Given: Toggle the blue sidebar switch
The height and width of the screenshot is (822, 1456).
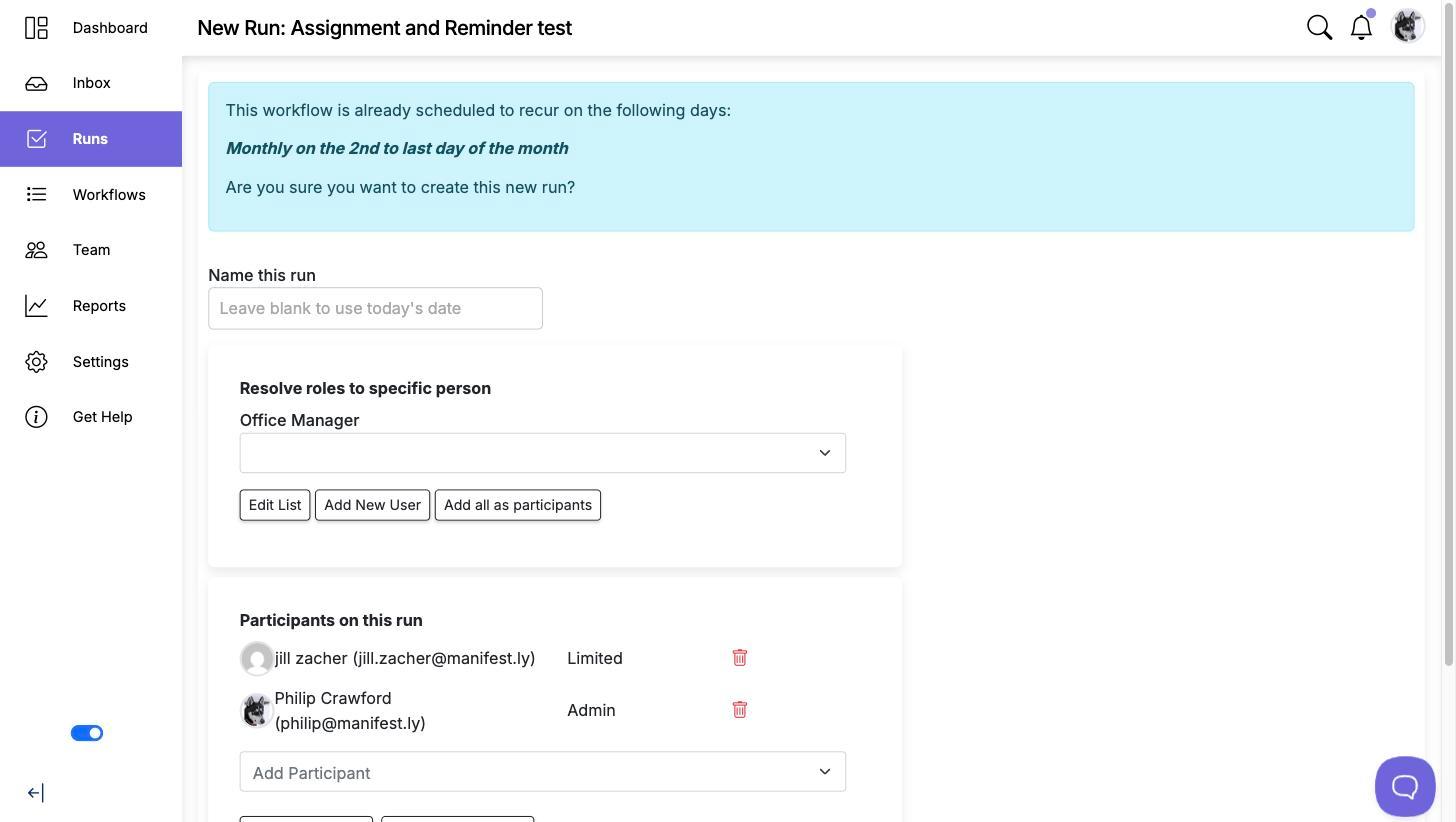Looking at the screenshot, I should pos(87,733).
